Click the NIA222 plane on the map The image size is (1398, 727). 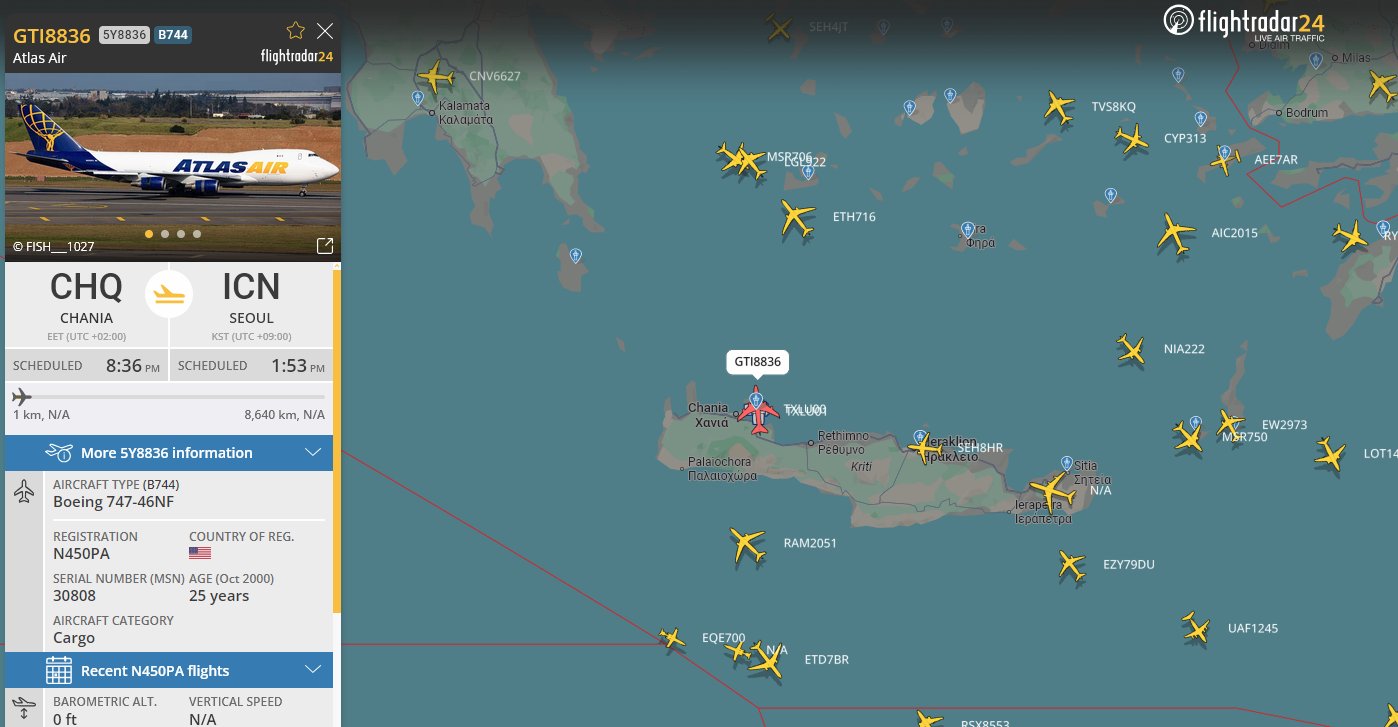tap(1131, 349)
